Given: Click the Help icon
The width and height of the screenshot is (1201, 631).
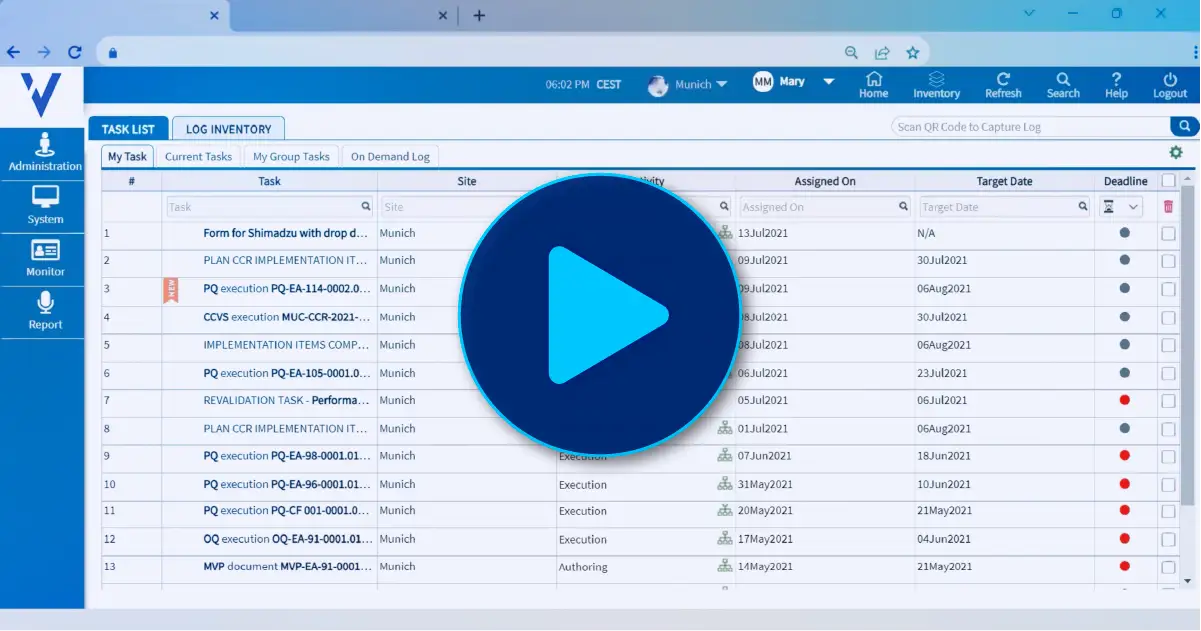Looking at the screenshot, I should pos(1116,84).
